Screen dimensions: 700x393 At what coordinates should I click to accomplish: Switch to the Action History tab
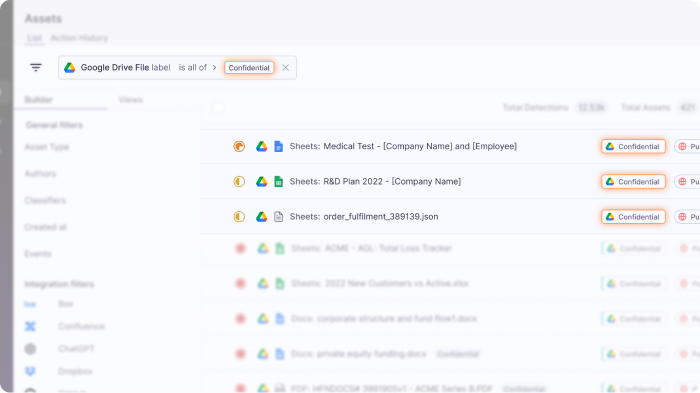(x=79, y=38)
